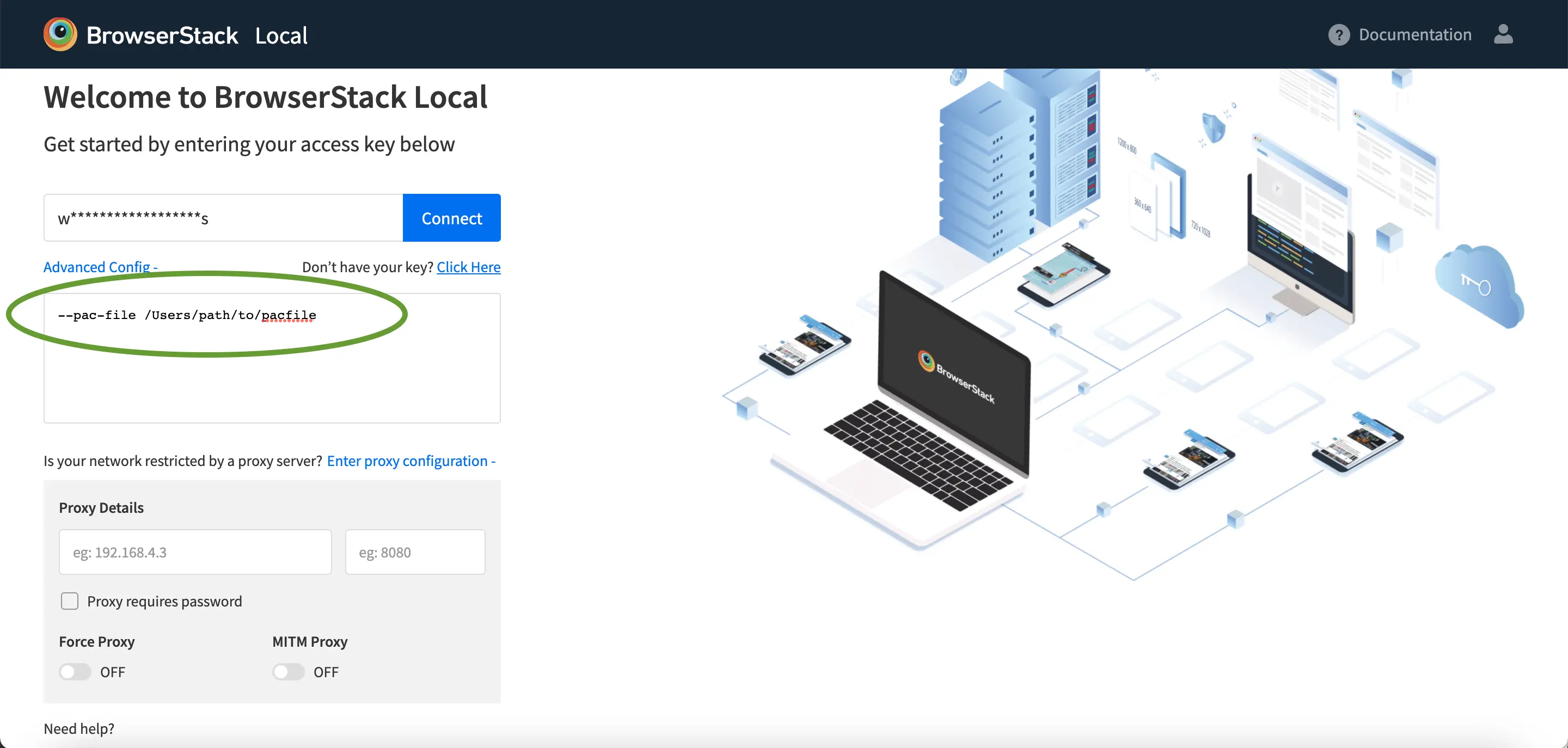Viewport: 1568px width, 748px height.
Task: Click the BrowserStack eye logo icon
Action: point(60,34)
